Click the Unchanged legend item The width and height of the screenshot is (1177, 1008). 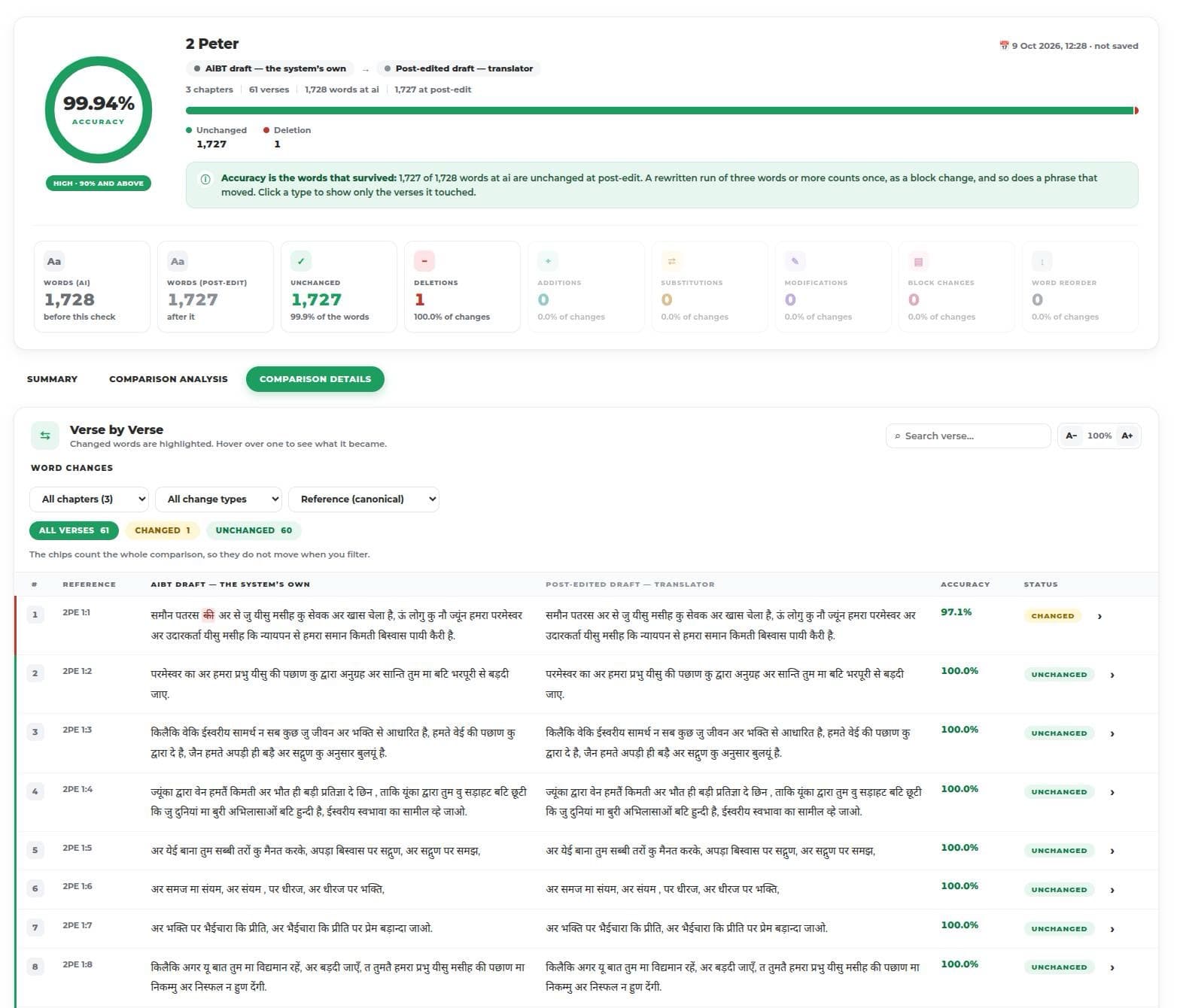click(x=216, y=137)
